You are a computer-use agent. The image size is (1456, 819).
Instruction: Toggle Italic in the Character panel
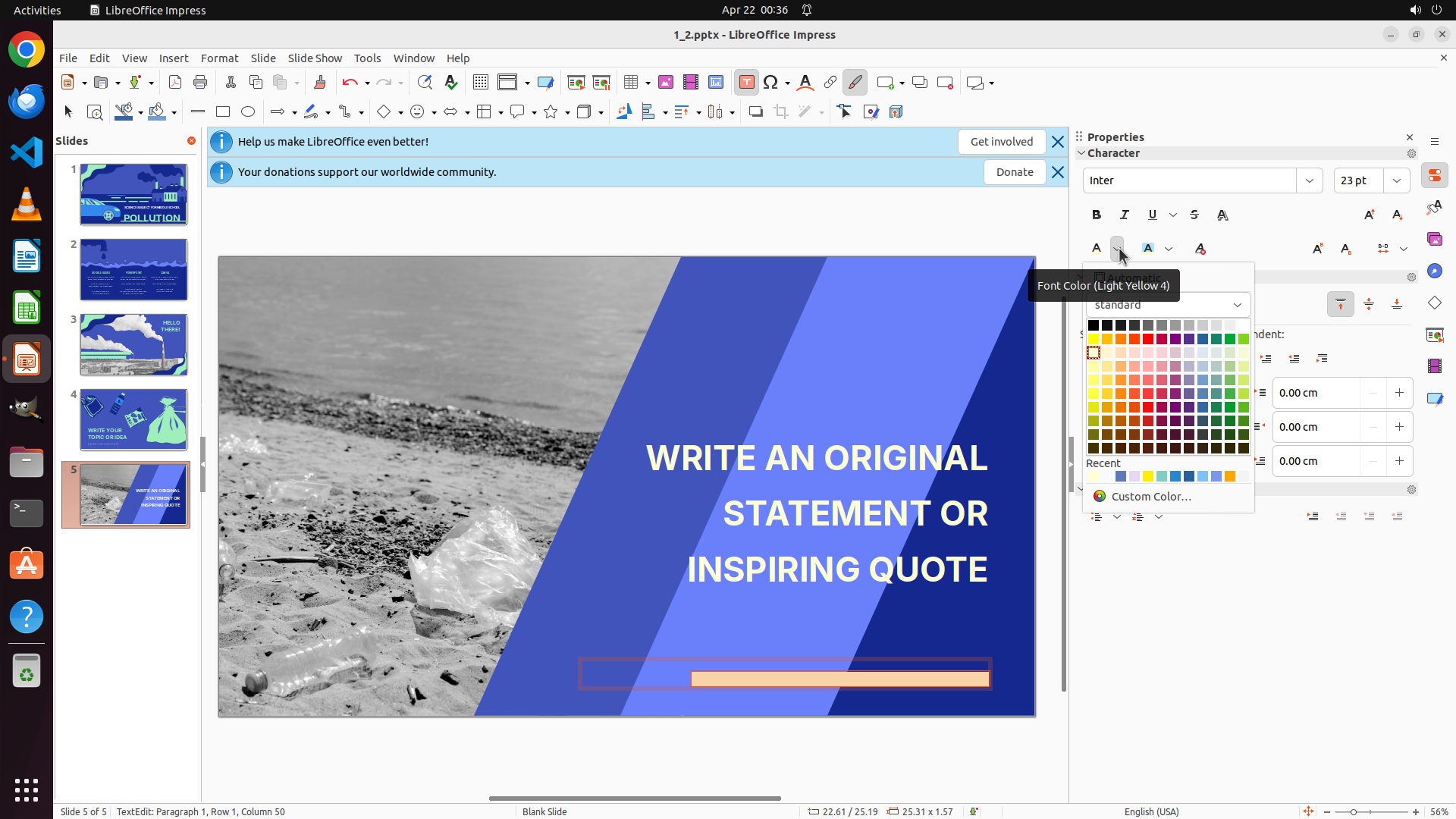click(1125, 215)
